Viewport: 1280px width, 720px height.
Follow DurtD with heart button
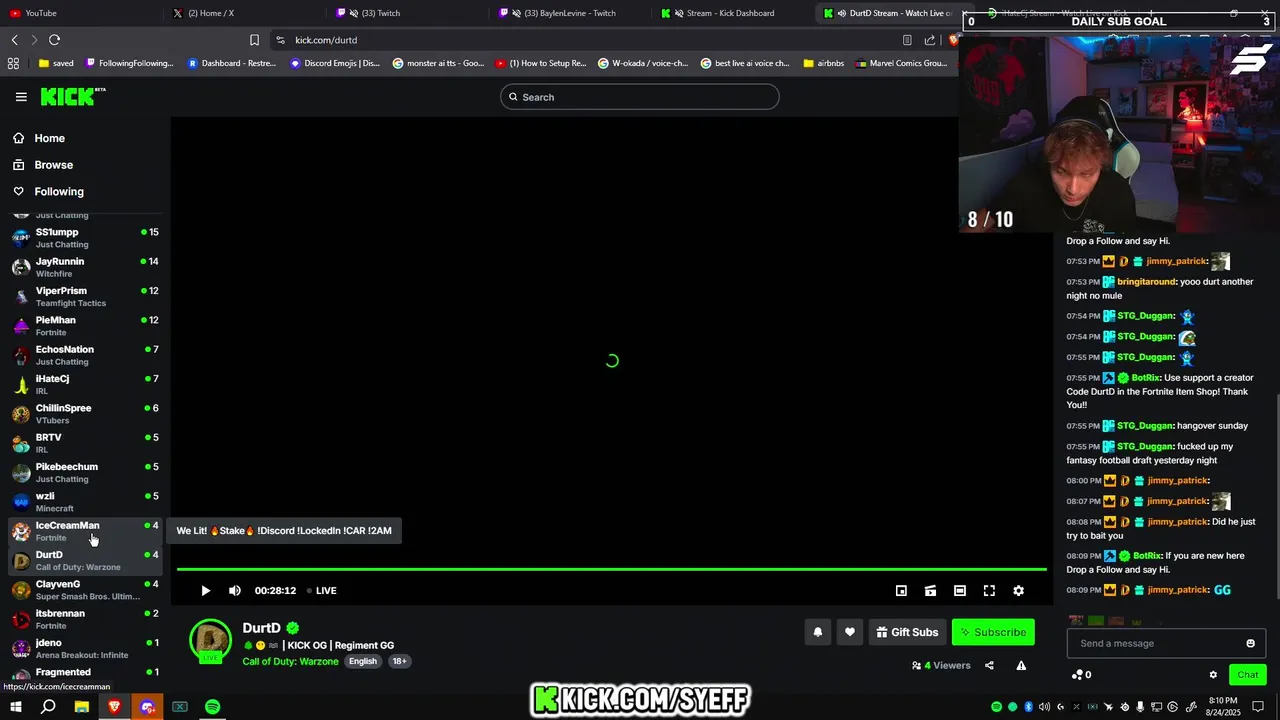850,632
